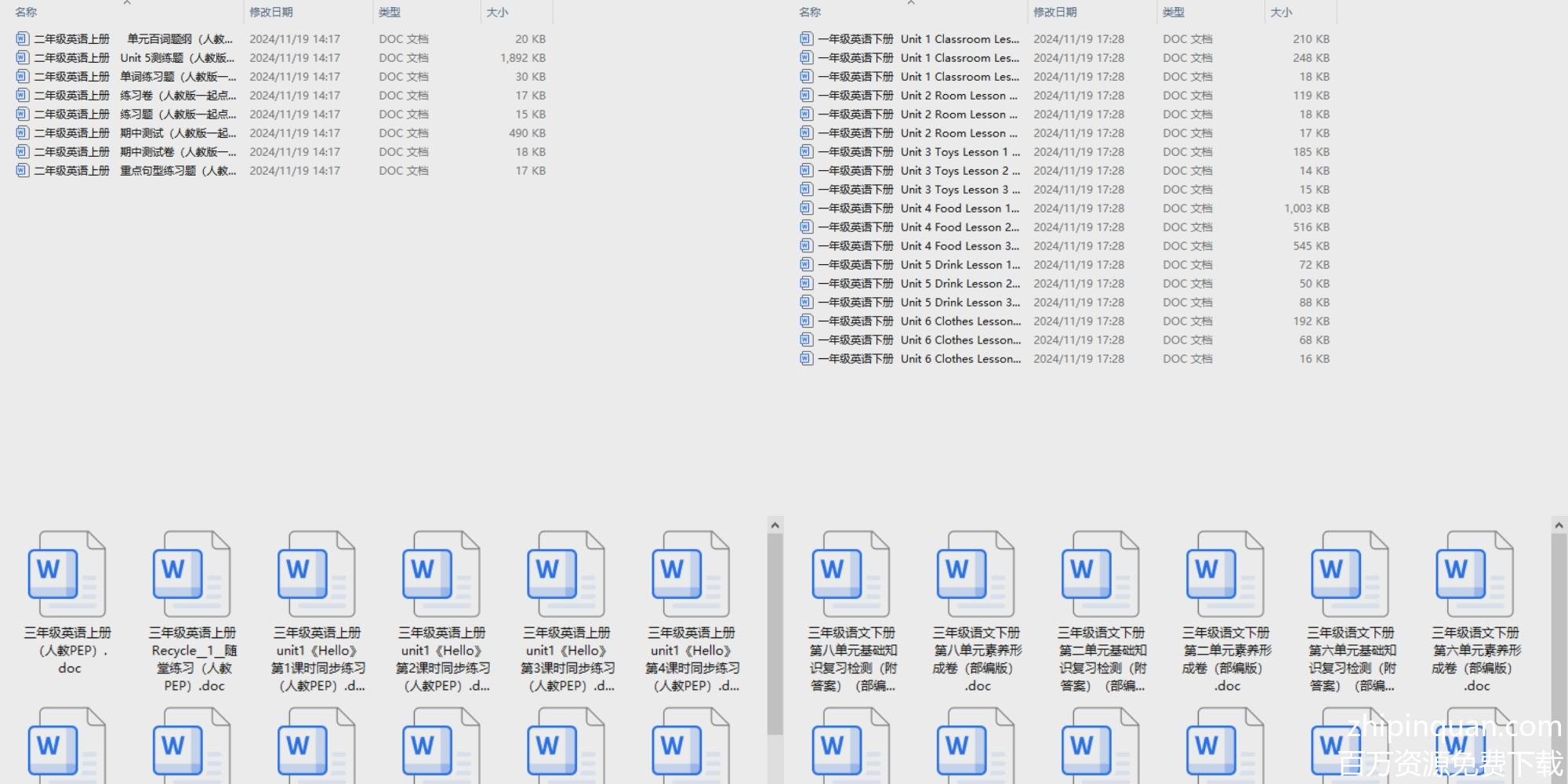Image resolution: width=1568 pixels, height=784 pixels.
Task: Select the 二年级英语上册 重点句型练习题 file icon
Action: tap(22, 171)
